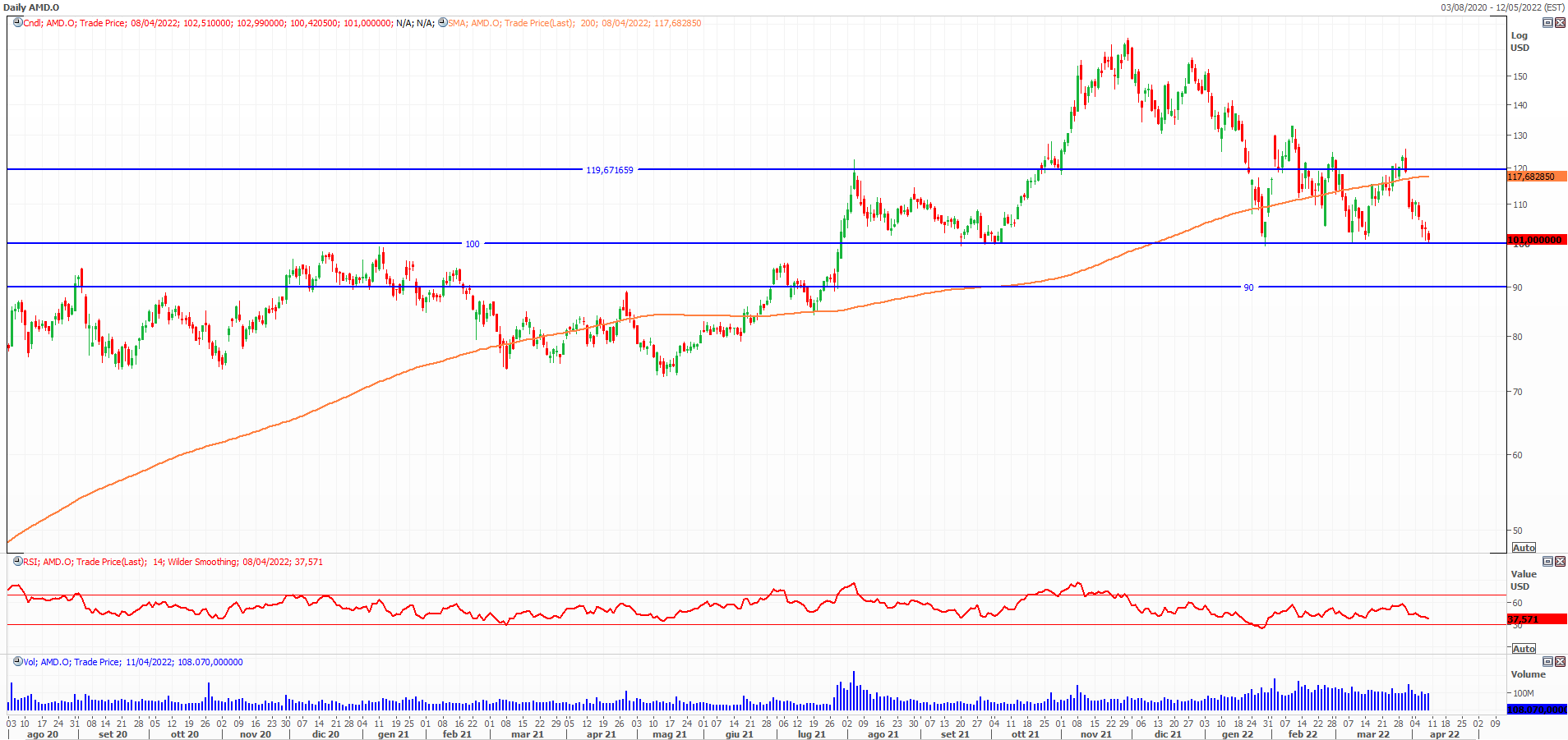Click the clock icon beside the Vol label

tap(17, 662)
